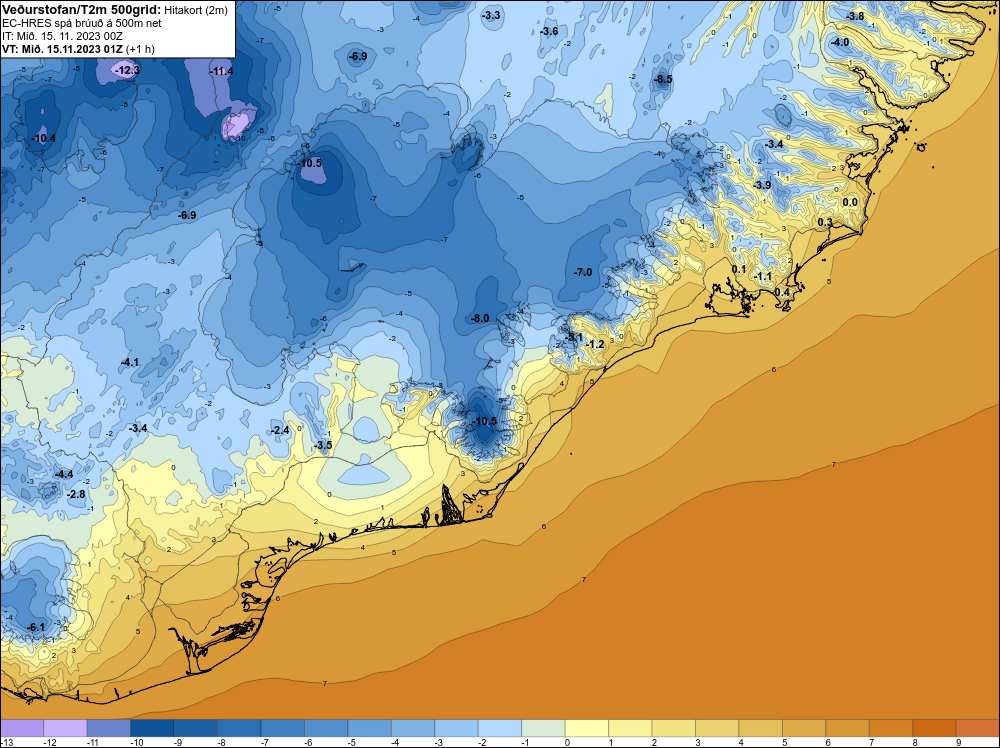The image size is (1000, 748).
Task: Select legend swatch between -4 and -3
Action: tap(413, 728)
